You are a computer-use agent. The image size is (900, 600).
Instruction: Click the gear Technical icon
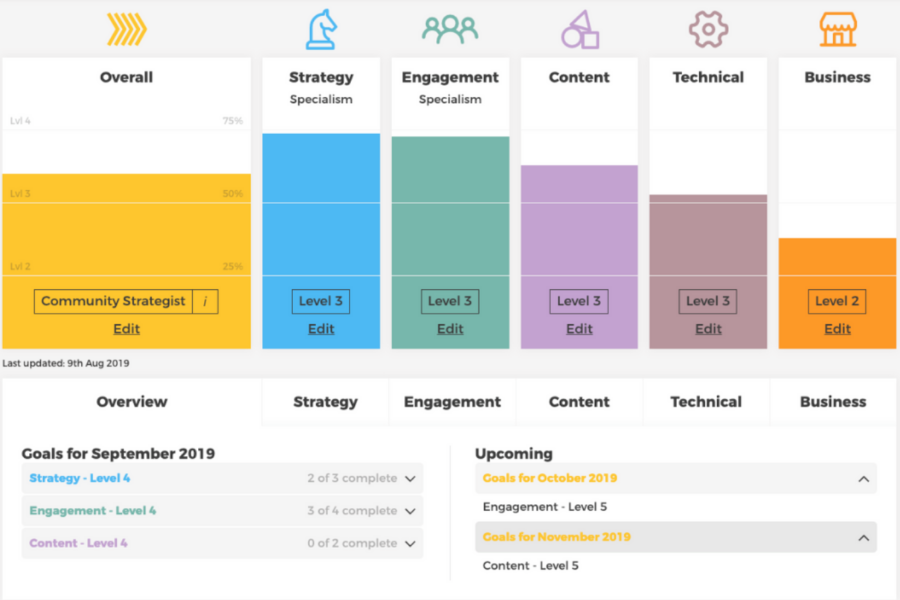[x=708, y=30]
